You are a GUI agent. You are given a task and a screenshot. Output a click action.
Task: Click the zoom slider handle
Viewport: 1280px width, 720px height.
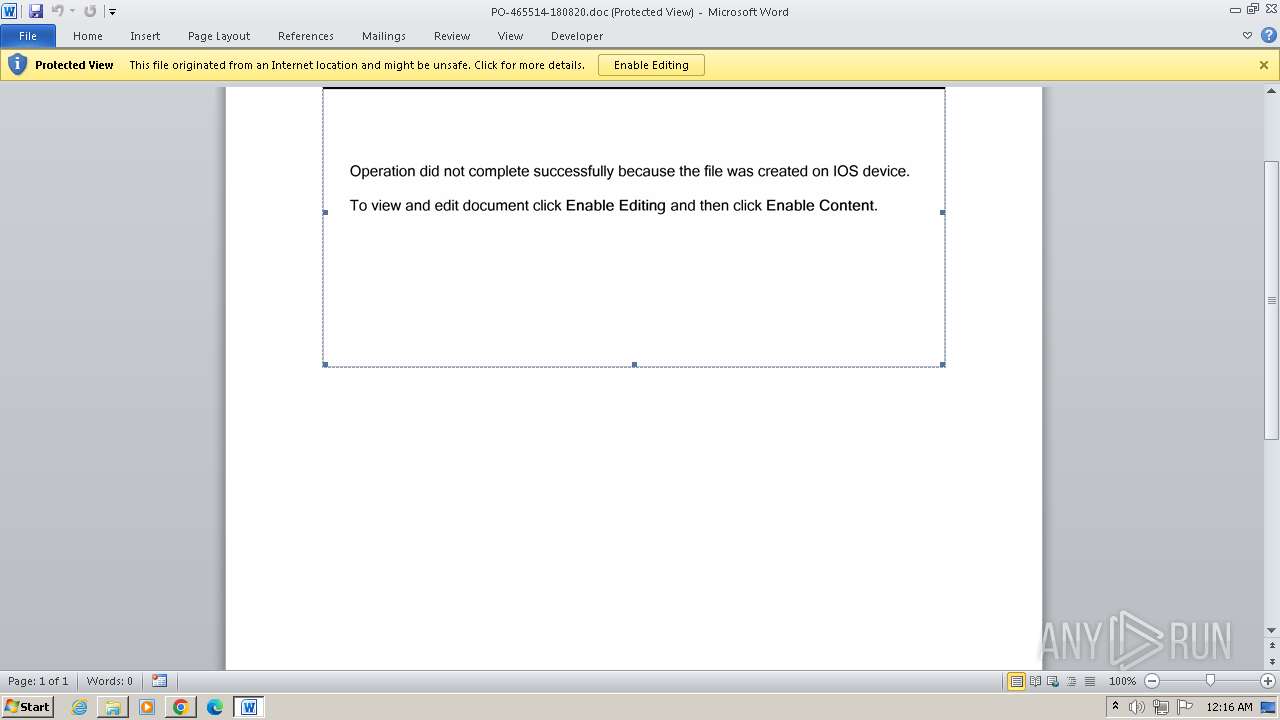[x=1210, y=681]
